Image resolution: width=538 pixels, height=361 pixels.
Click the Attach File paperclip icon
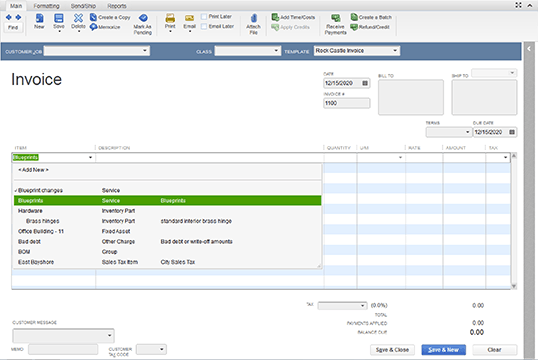click(254, 18)
